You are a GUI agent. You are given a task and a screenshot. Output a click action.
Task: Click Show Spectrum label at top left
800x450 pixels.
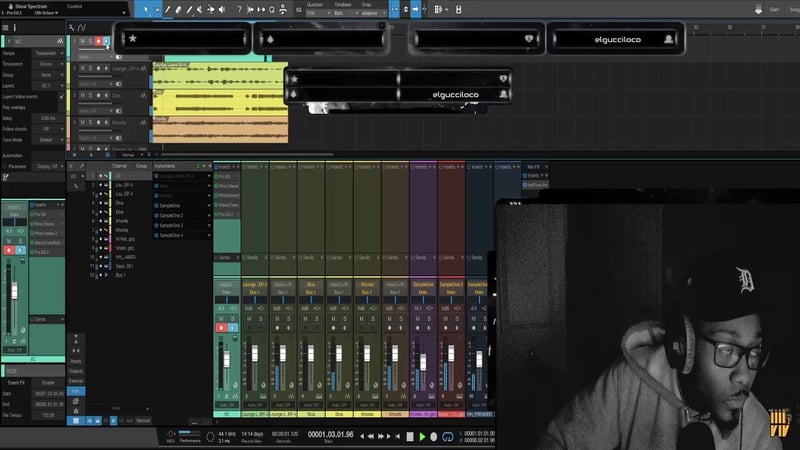click(31, 6)
